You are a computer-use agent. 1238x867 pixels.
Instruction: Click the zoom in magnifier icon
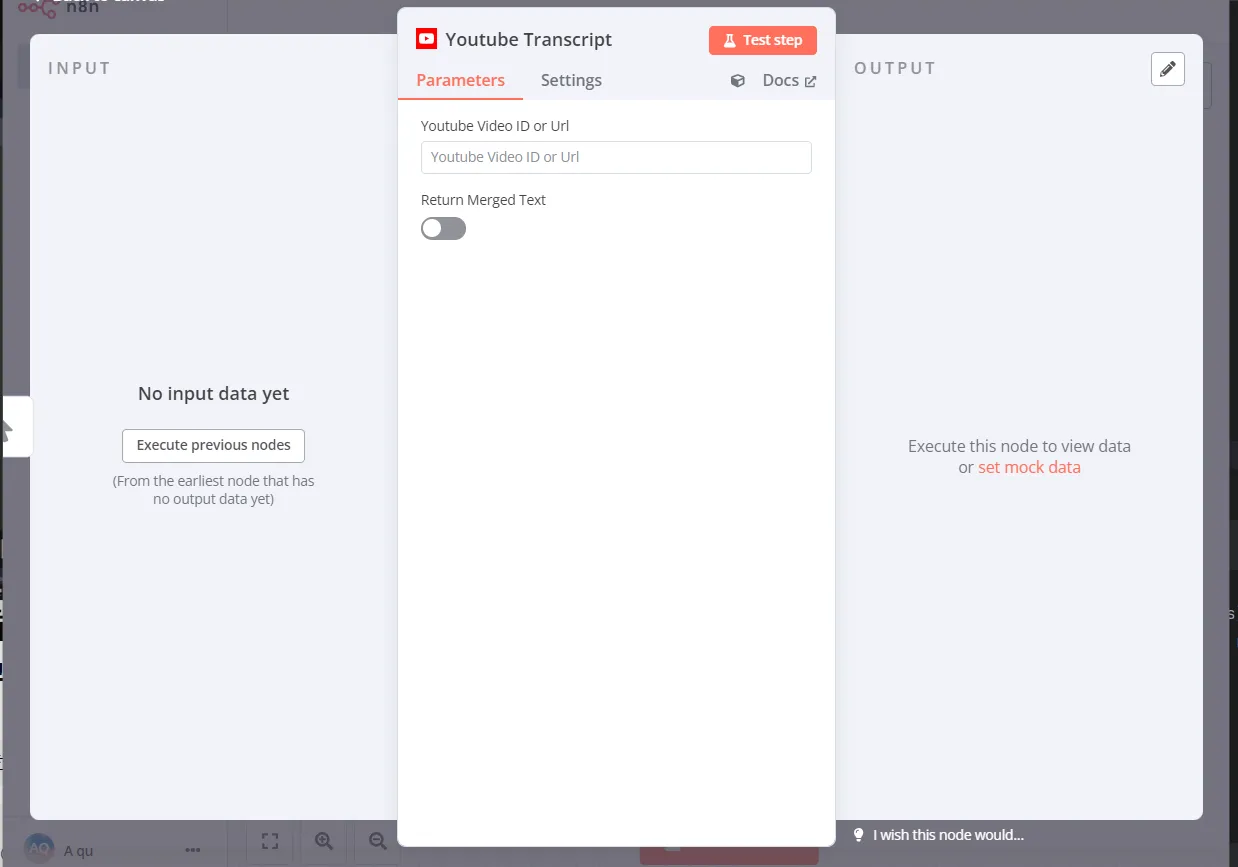click(x=323, y=841)
